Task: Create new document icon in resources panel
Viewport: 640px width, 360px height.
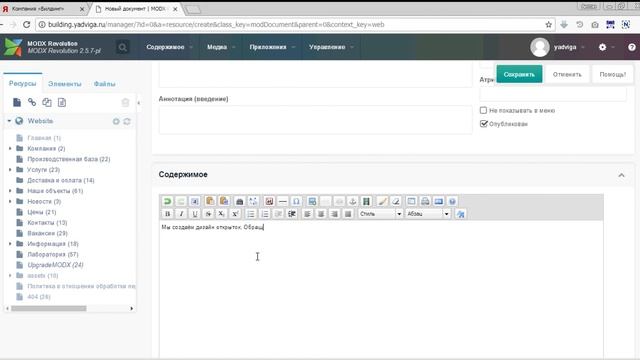Action: 17,102
